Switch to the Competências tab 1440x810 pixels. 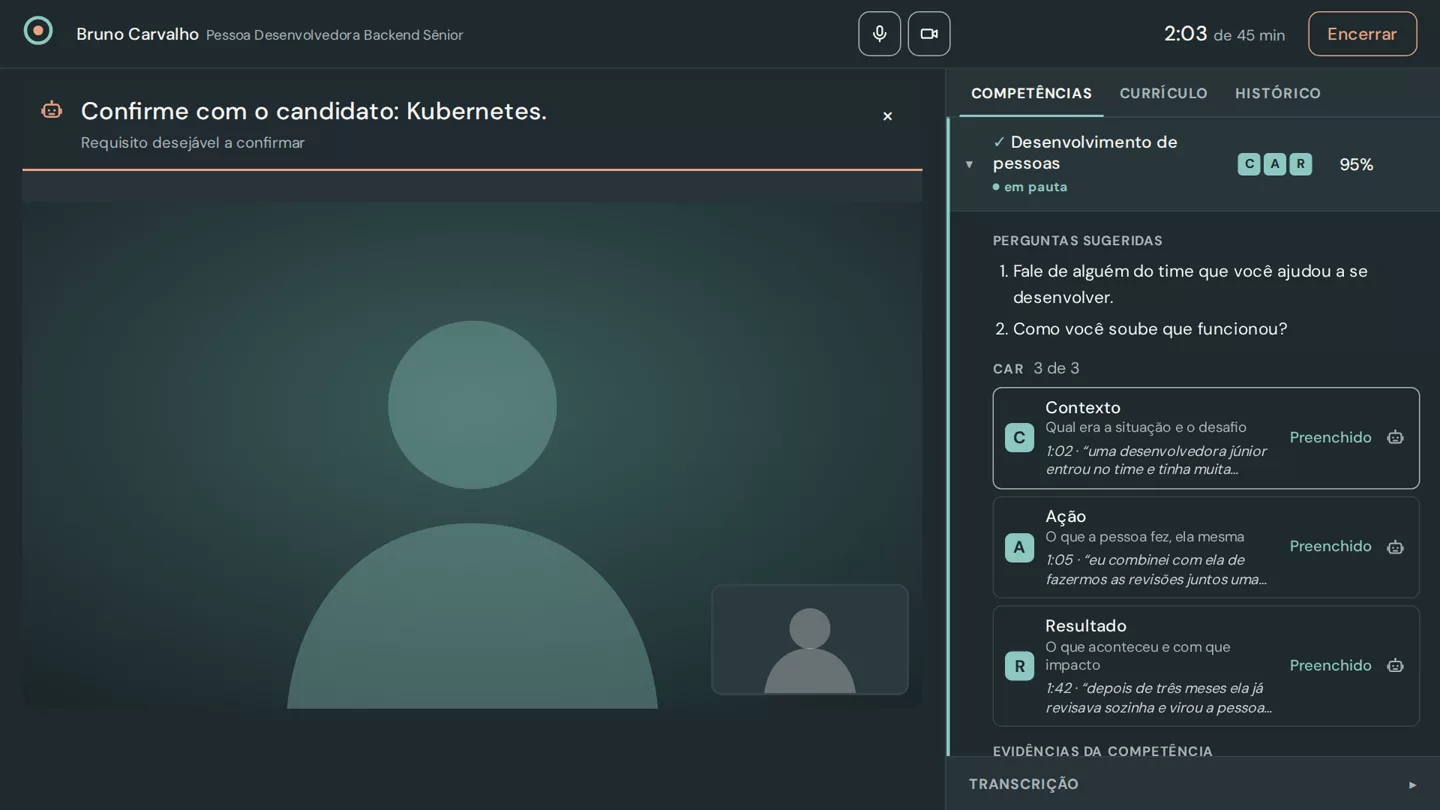coord(1031,93)
